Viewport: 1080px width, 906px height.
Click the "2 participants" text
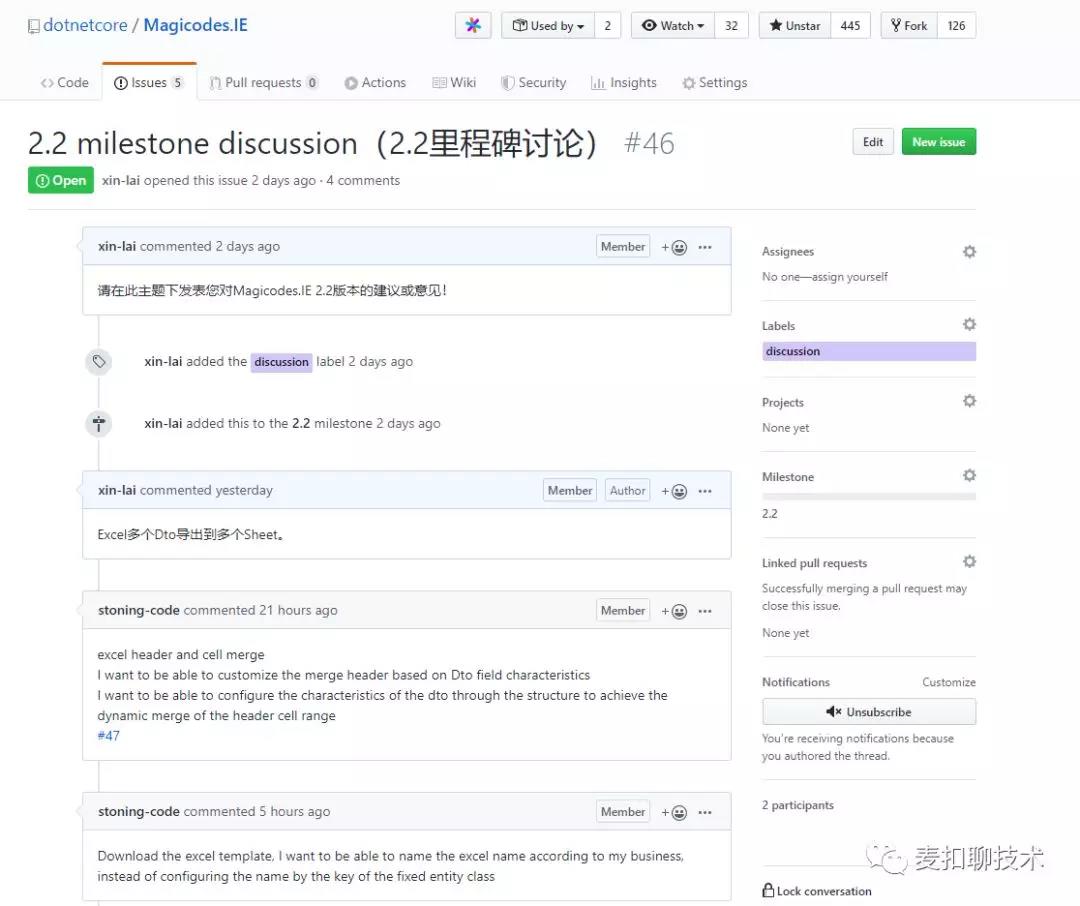[798, 805]
